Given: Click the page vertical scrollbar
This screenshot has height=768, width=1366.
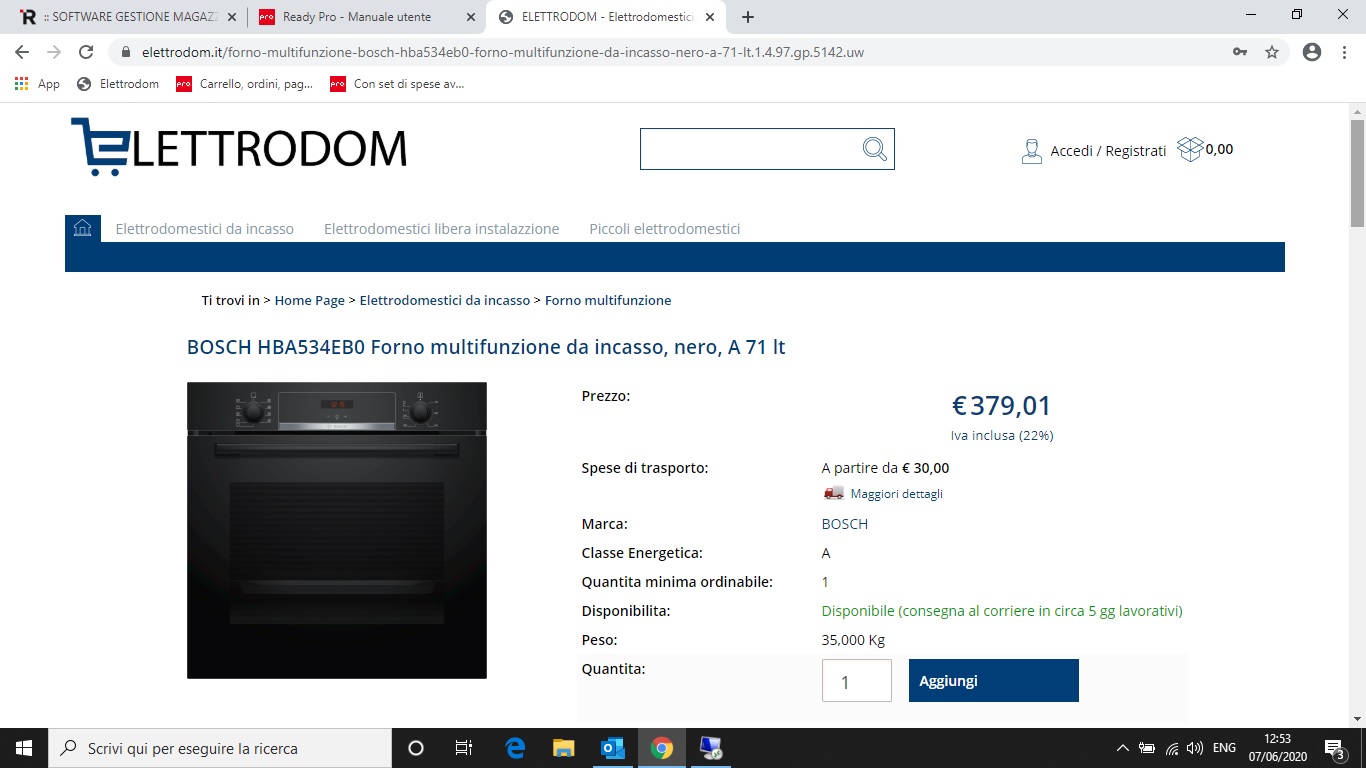Looking at the screenshot, I should [x=1357, y=414].
